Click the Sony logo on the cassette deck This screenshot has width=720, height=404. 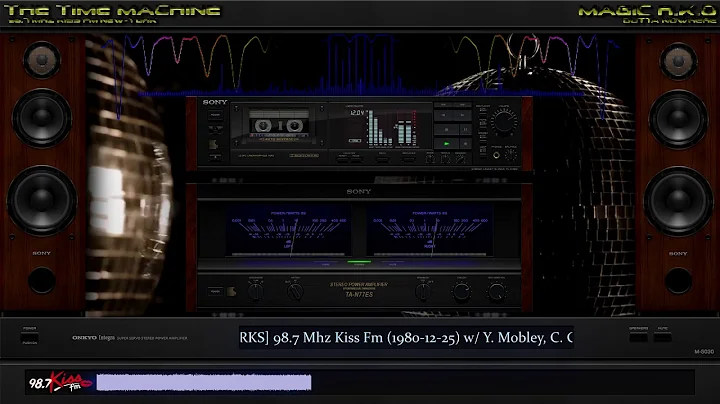[x=215, y=102]
